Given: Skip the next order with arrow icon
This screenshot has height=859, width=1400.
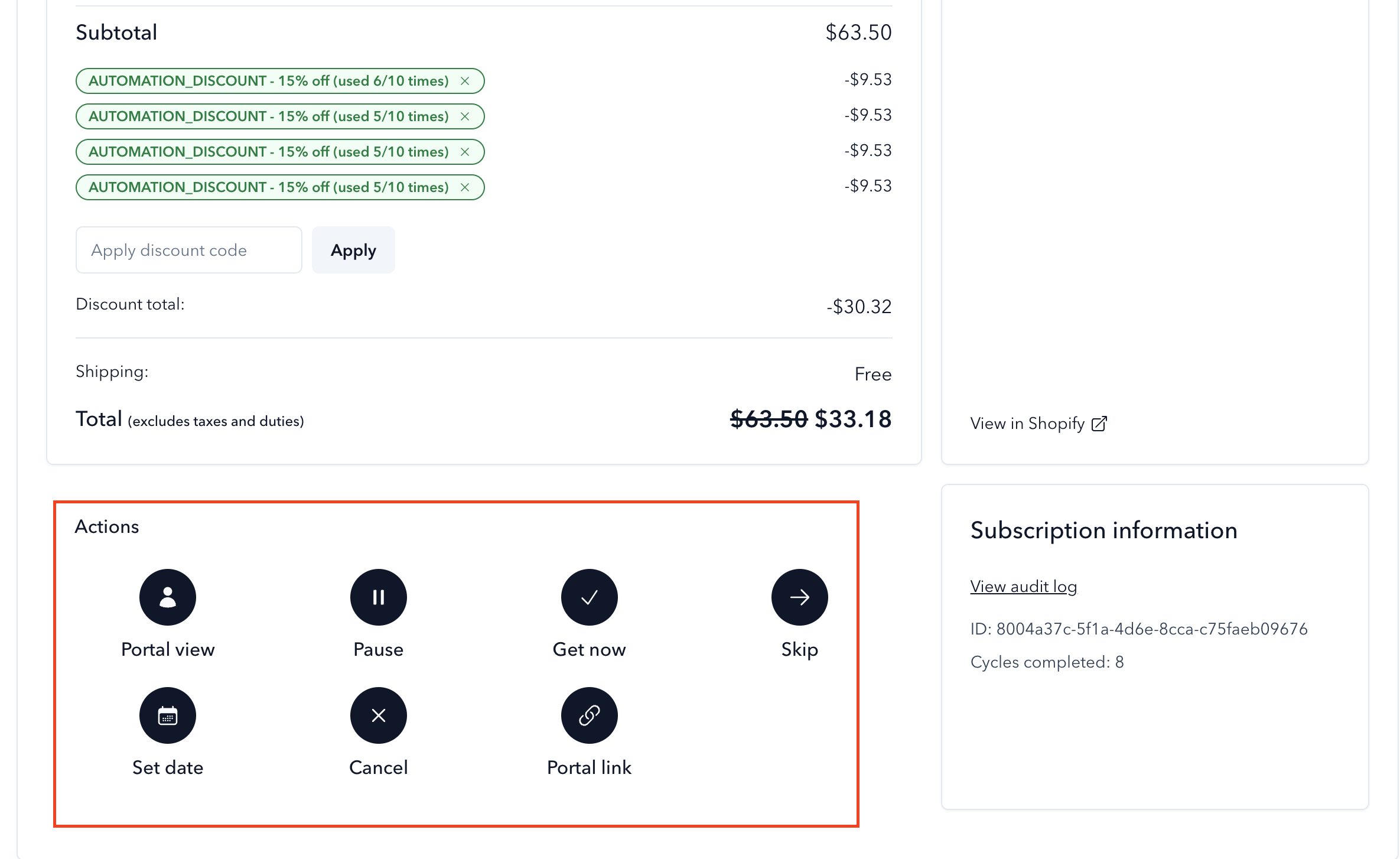Looking at the screenshot, I should [799, 597].
